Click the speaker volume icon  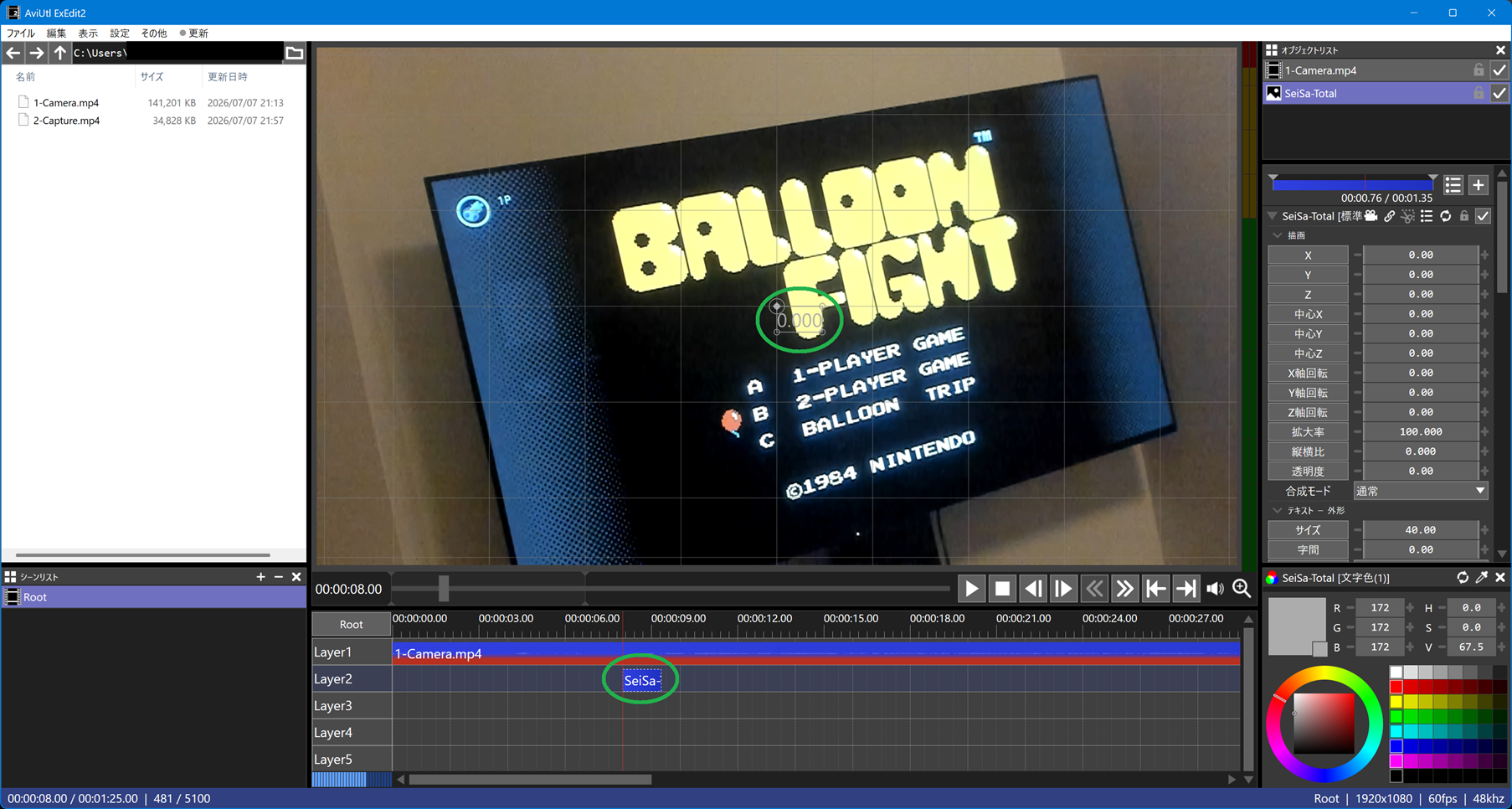click(1215, 589)
